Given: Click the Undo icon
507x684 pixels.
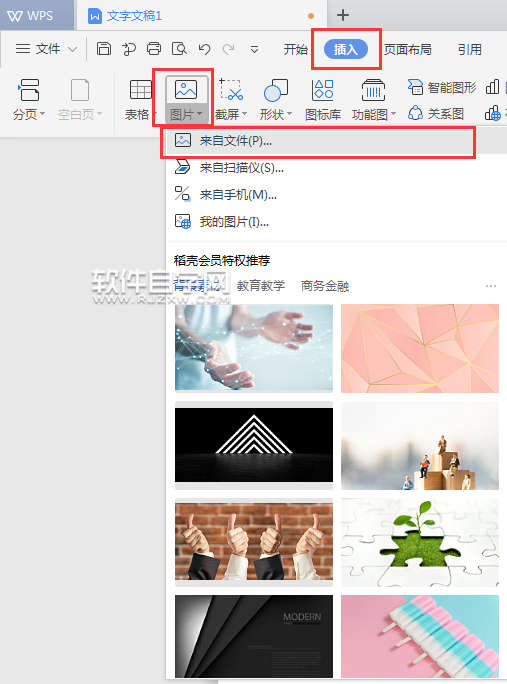Looking at the screenshot, I should coord(204,48).
